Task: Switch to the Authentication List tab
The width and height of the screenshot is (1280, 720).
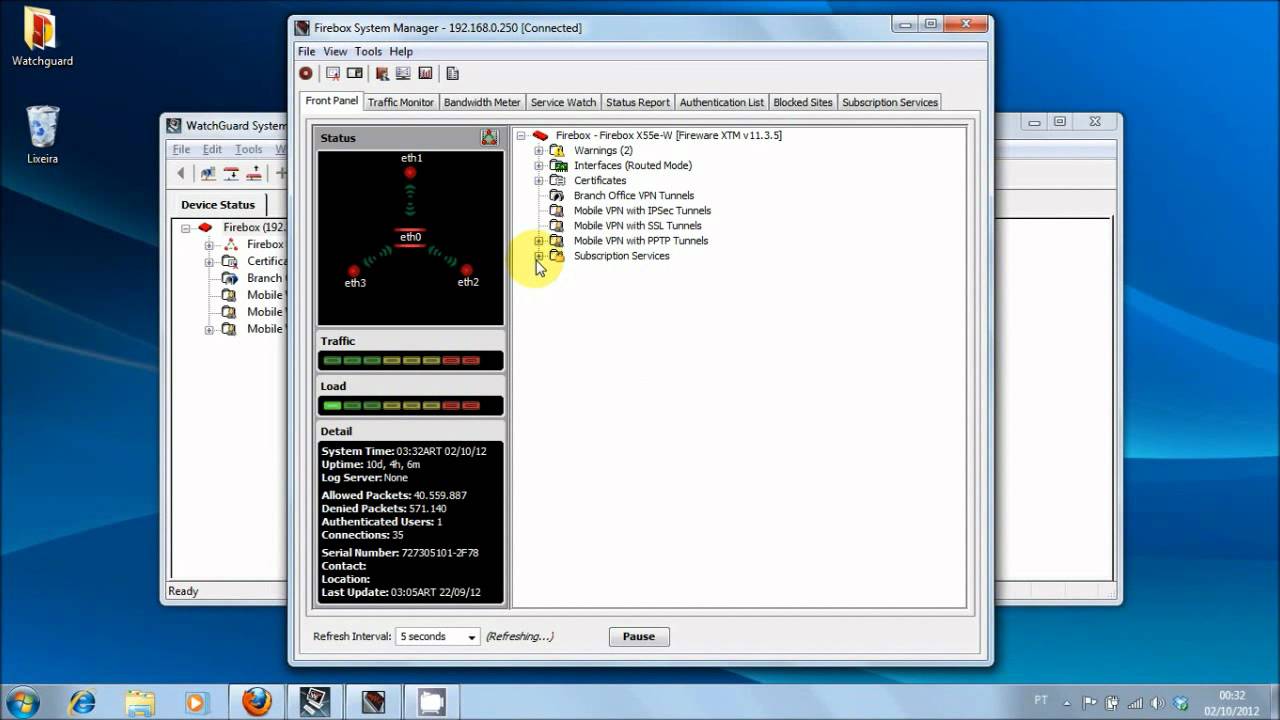Action: 721,102
